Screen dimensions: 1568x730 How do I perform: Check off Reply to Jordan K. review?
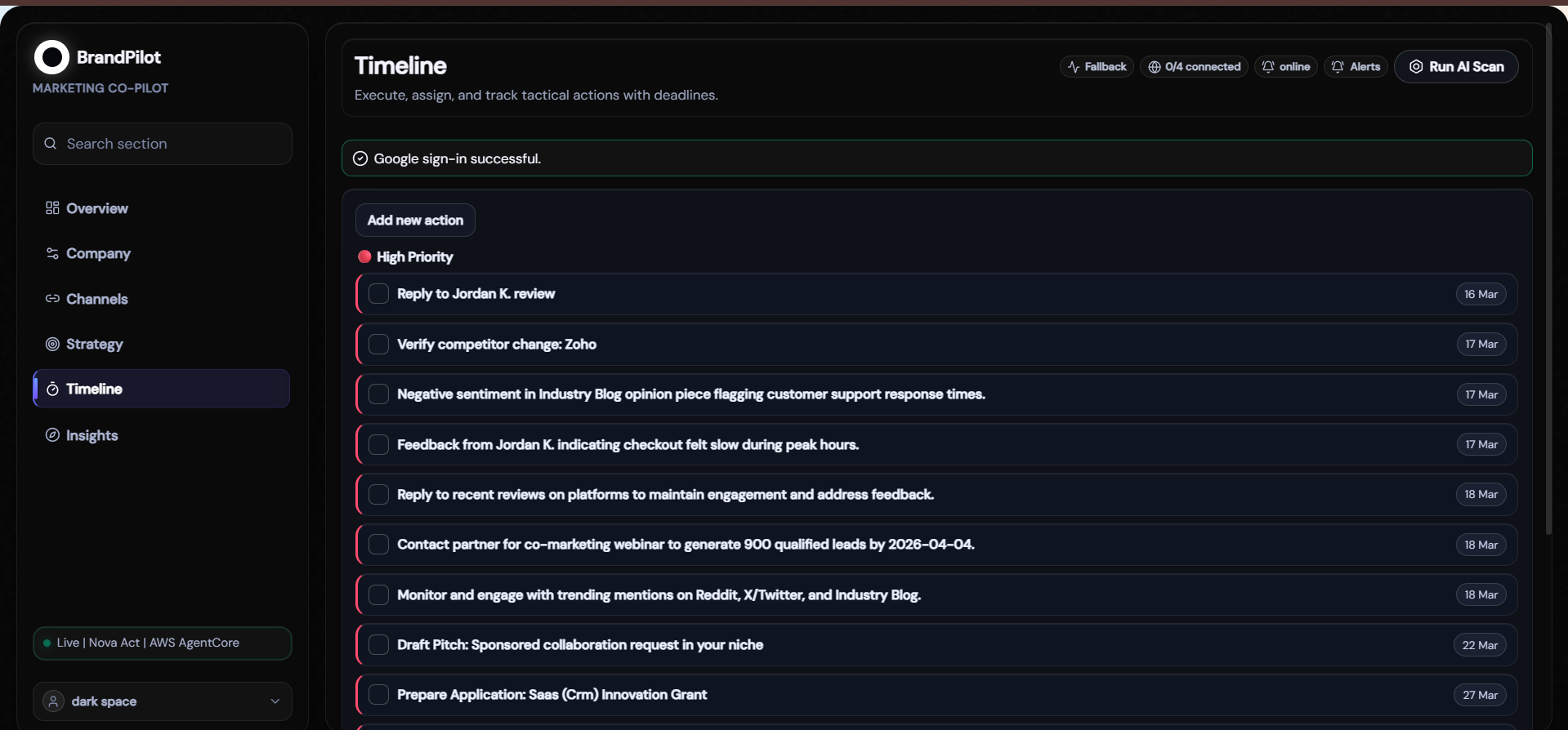(378, 294)
